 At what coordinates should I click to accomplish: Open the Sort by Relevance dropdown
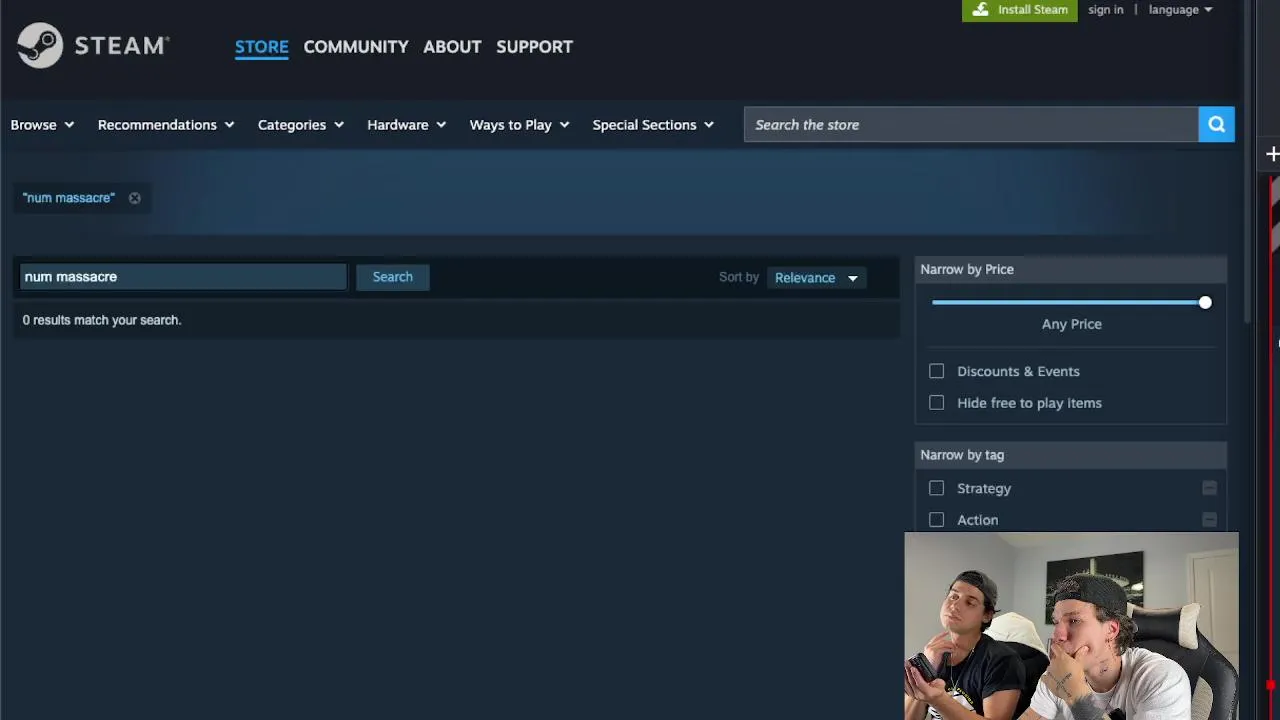[816, 278]
